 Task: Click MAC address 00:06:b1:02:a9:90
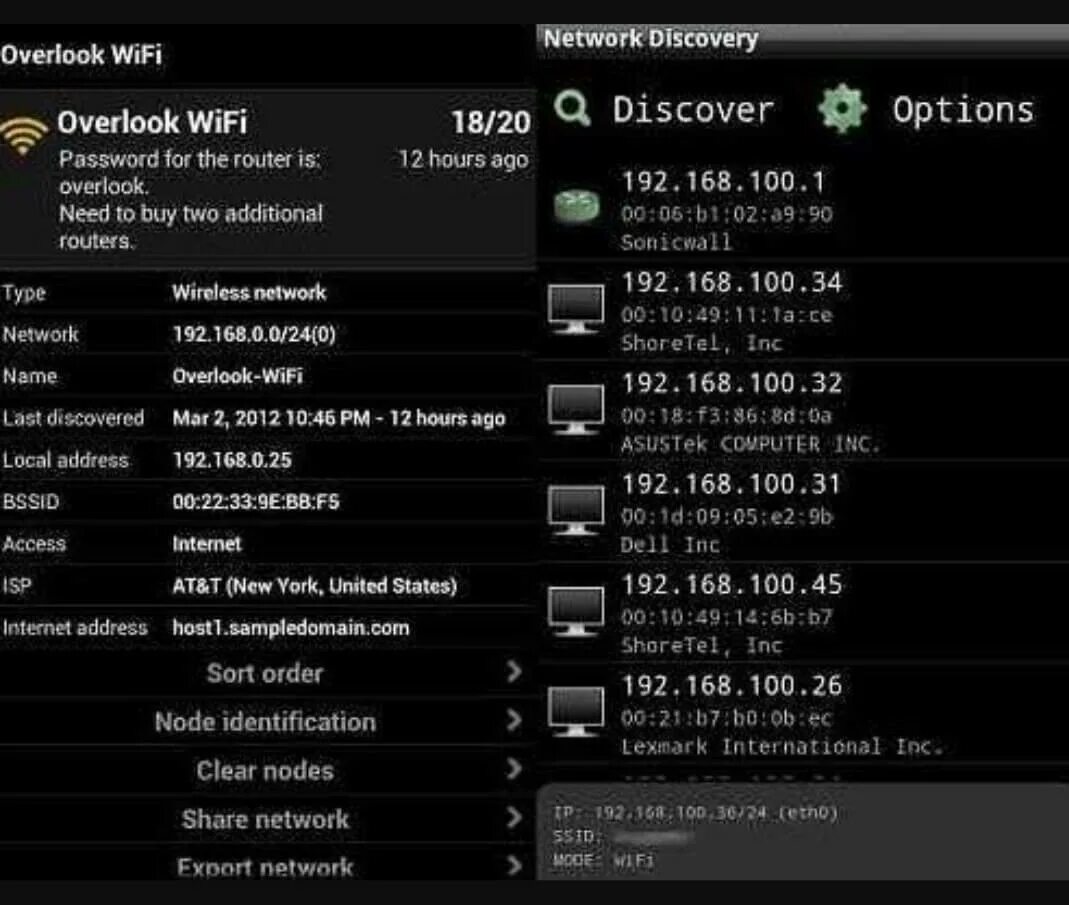pos(726,214)
